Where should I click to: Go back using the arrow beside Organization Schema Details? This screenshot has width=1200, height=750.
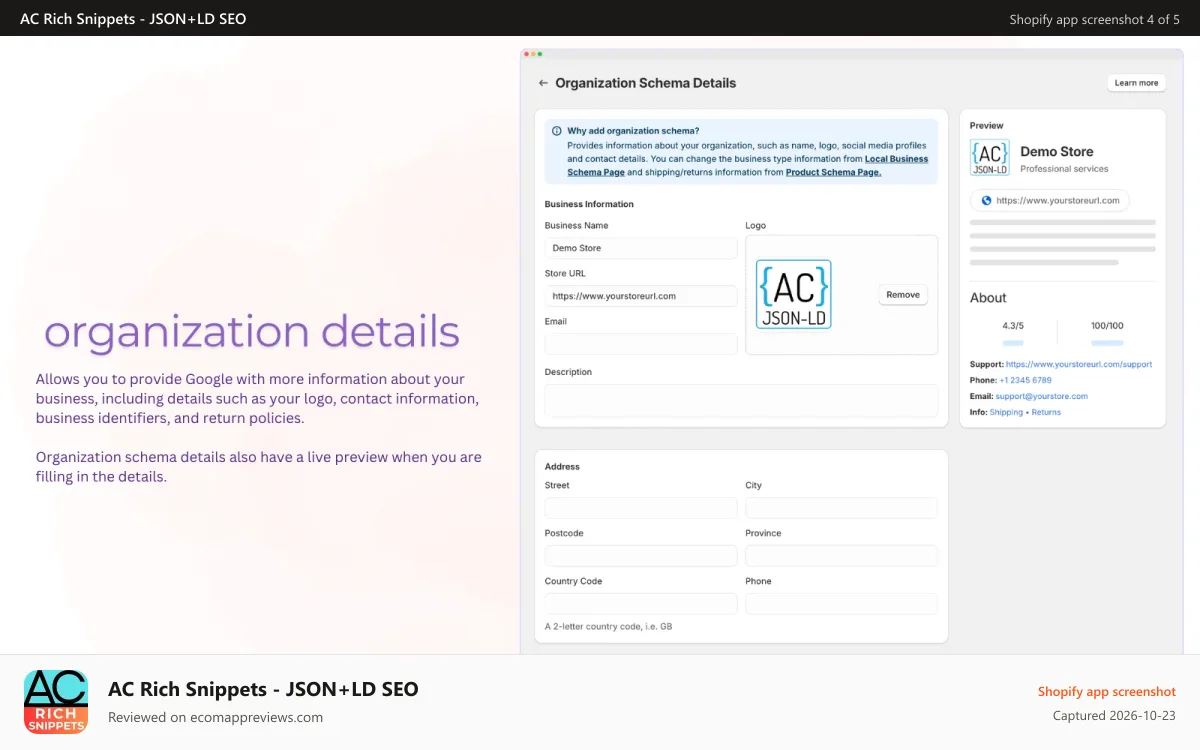(x=543, y=83)
